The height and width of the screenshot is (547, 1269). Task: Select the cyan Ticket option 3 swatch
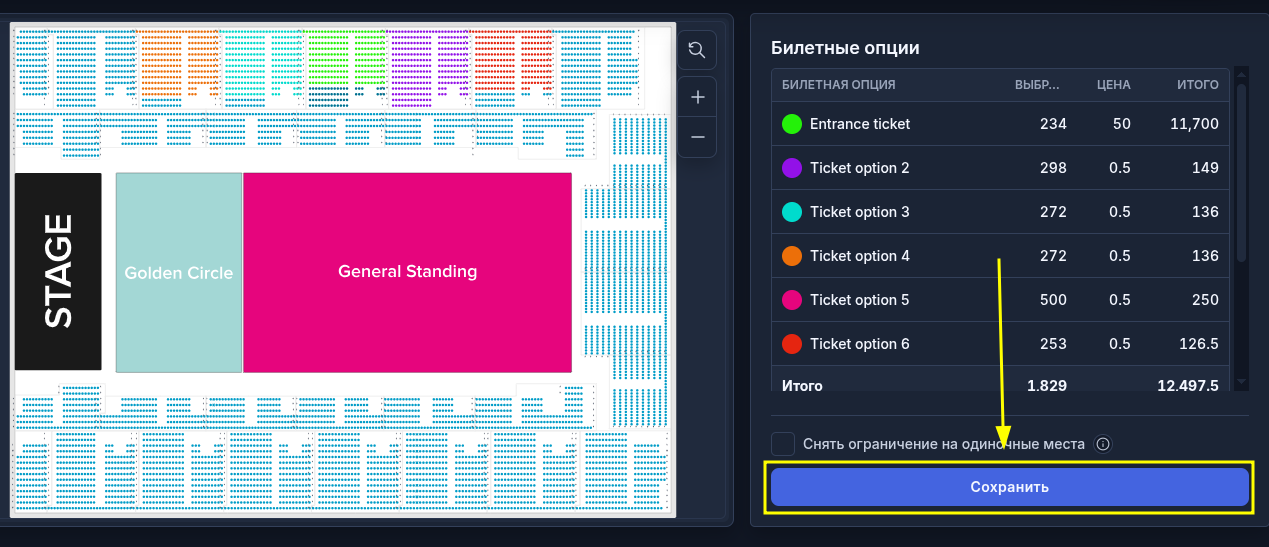(x=791, y=212)
